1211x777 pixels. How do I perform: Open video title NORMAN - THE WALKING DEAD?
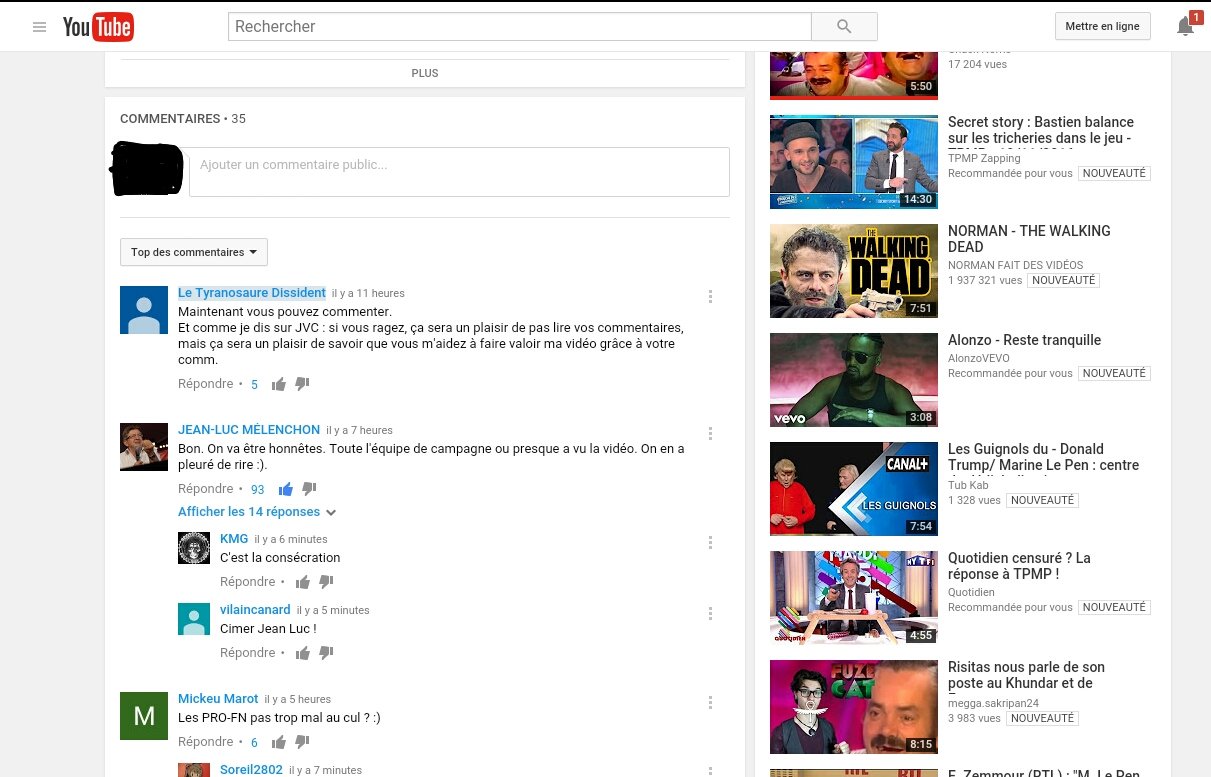tap(1029, 239)
